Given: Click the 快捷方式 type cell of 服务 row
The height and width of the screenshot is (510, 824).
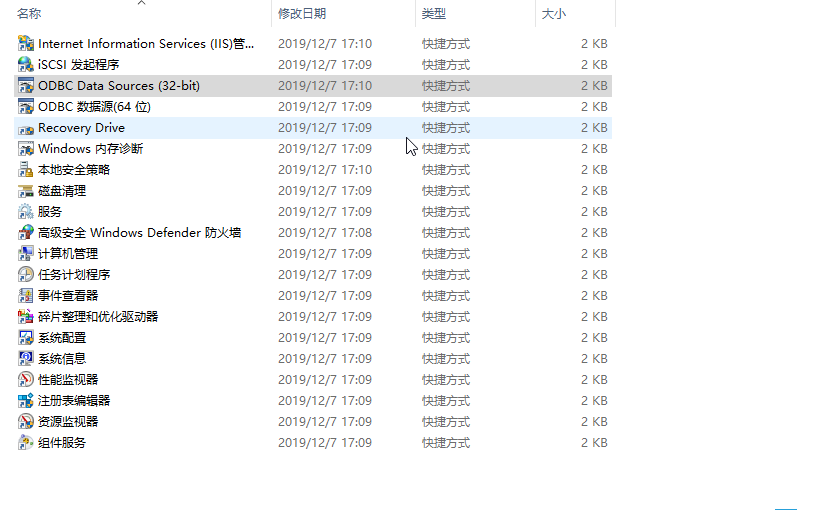Looking at the screenshot, I should click(x=446, y=212).
